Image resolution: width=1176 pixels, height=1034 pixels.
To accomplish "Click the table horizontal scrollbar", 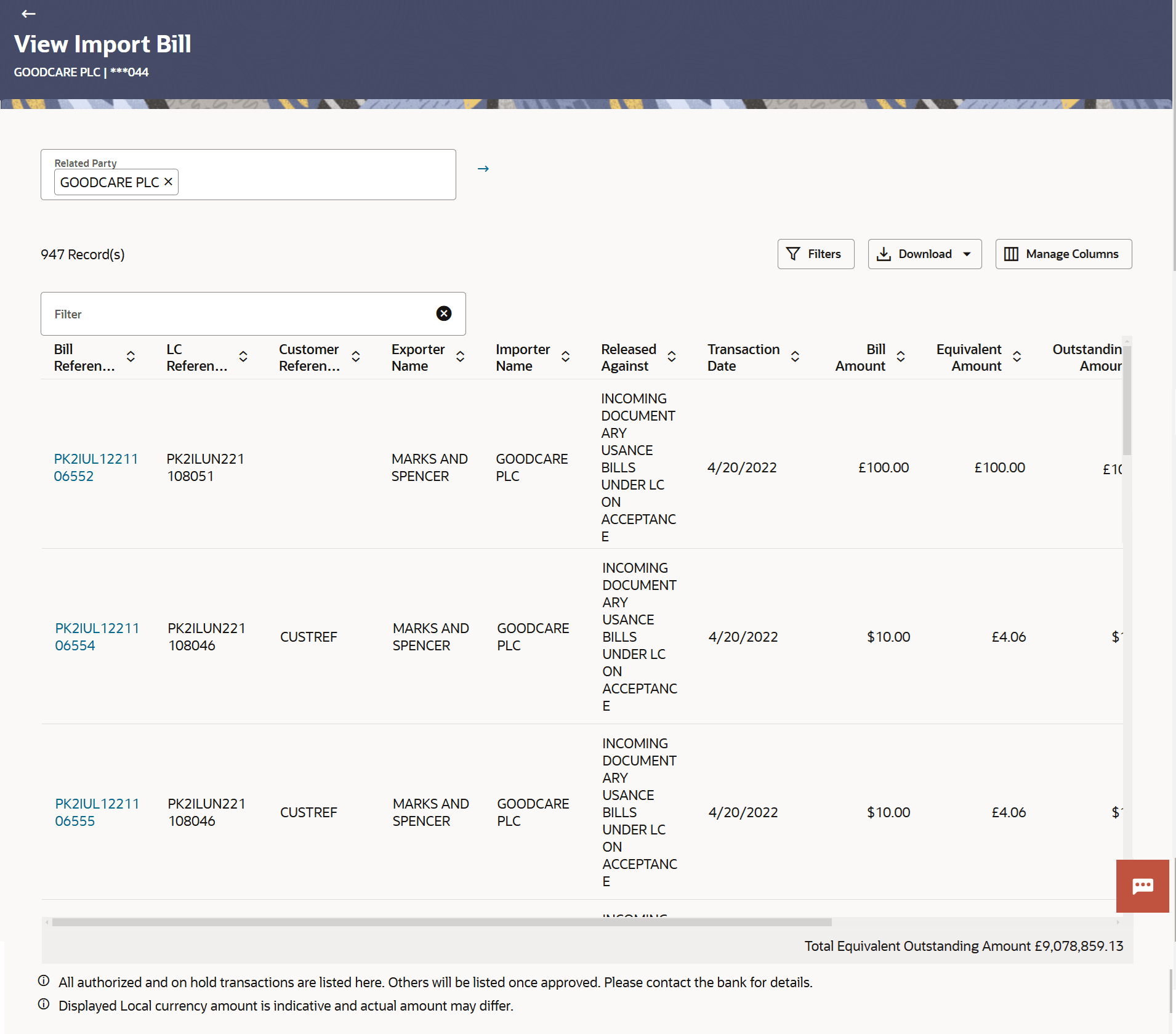I will point(442,922).
